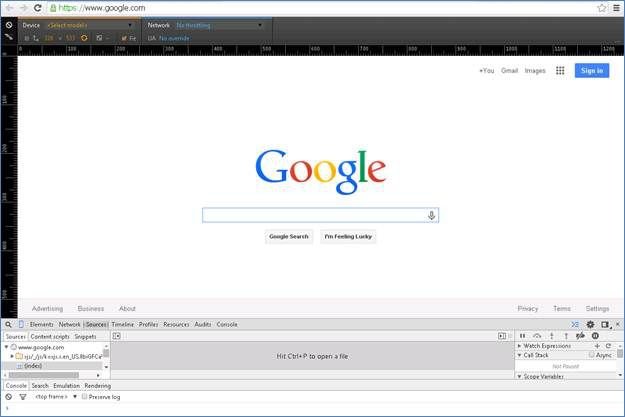
Task: Add a watch expression with the plus icon
Action: click(x=597, y=346)
